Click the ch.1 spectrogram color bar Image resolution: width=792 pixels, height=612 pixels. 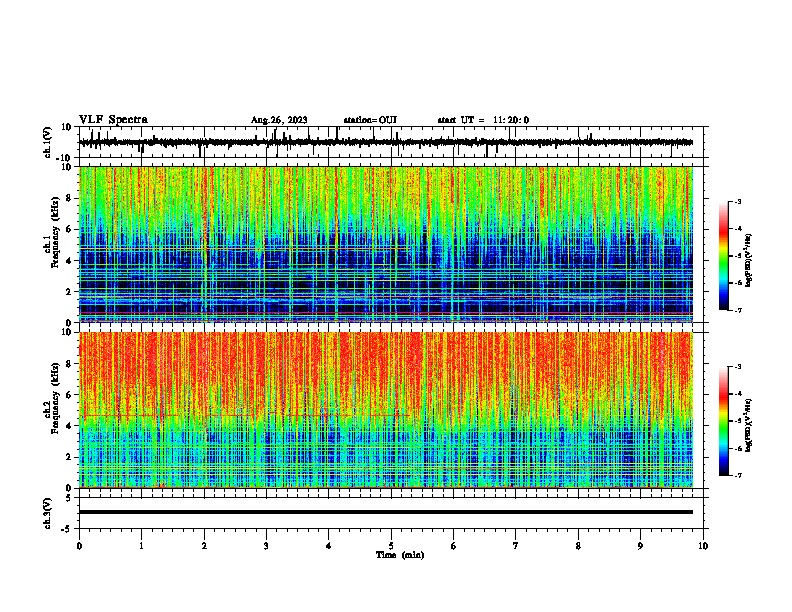(x=723, y=256)
